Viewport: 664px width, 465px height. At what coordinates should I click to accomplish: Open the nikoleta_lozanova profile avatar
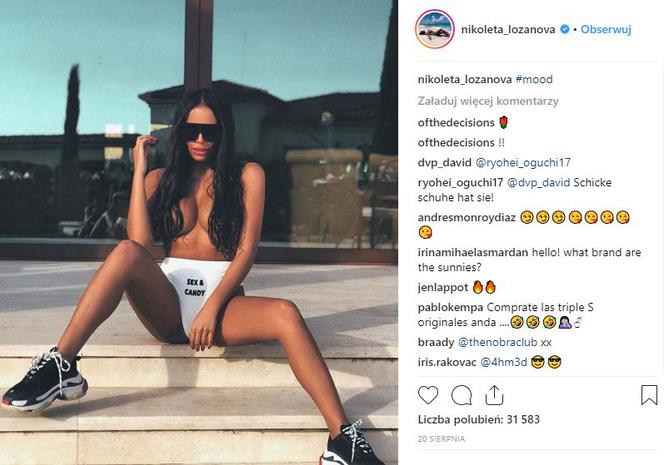tap(435, 29)
